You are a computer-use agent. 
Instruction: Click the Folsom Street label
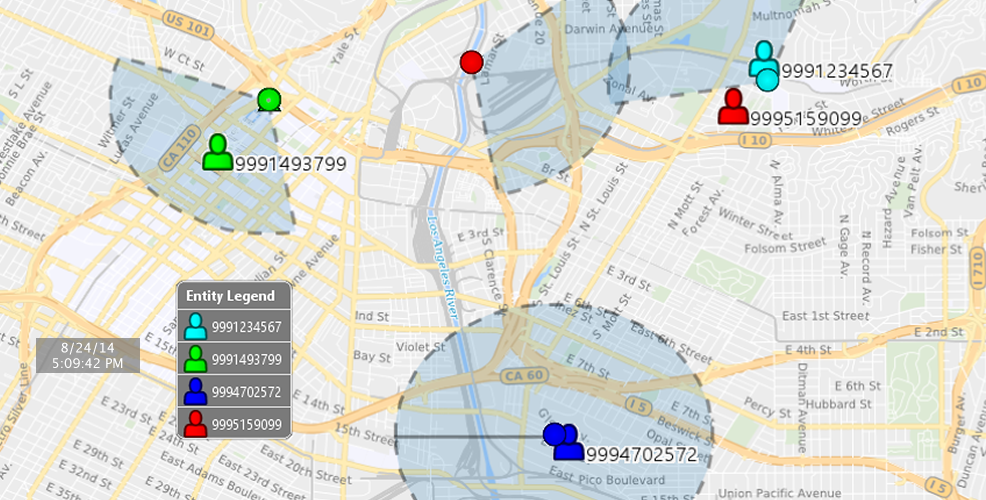click(x=785, y=245)
